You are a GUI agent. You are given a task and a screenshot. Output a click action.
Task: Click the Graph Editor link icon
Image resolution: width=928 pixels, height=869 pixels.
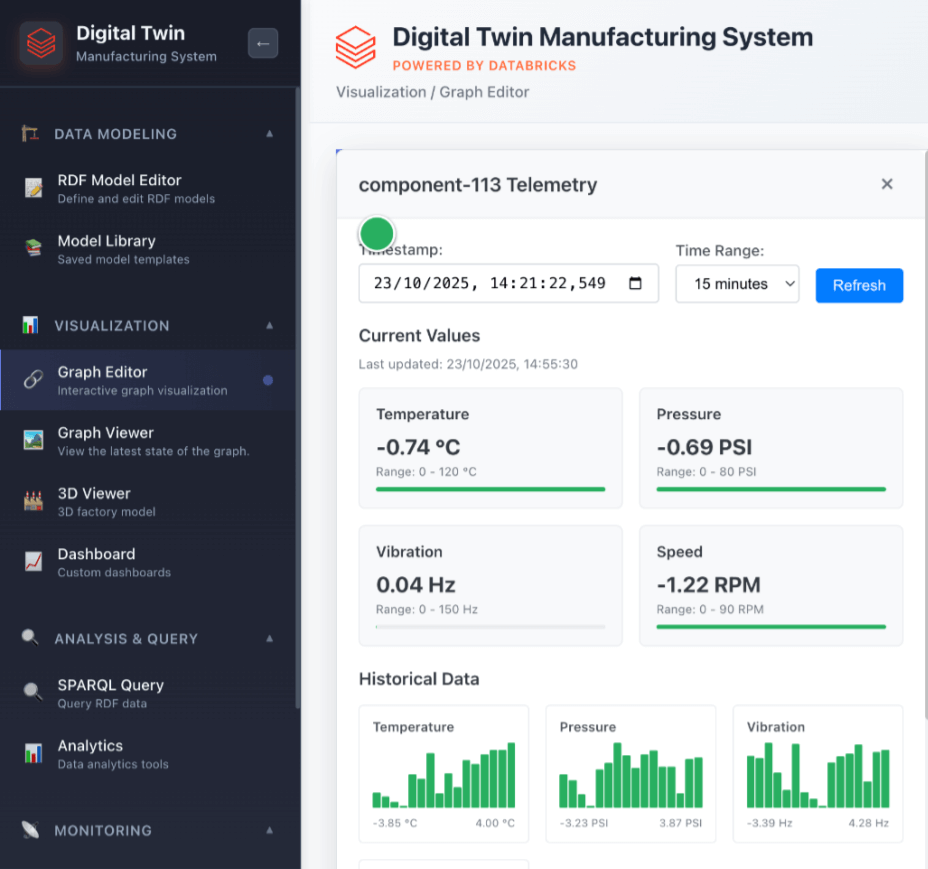click(34, 380)
